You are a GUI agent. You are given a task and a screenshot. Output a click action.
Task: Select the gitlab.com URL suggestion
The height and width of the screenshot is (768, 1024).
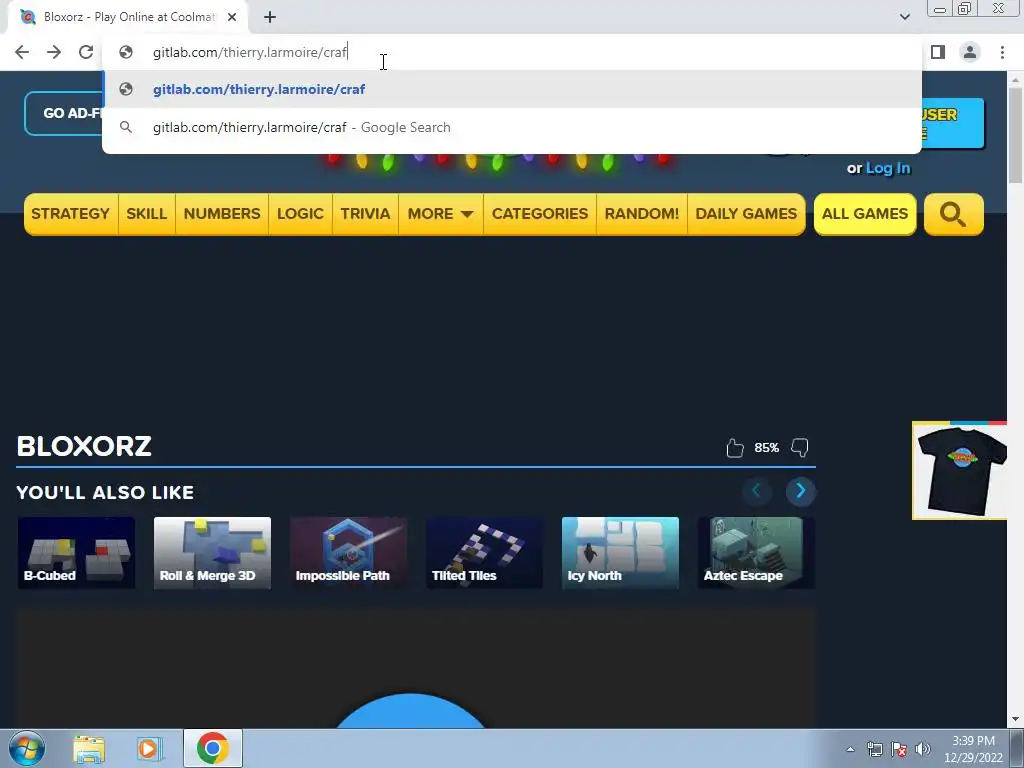click(512, 89)
